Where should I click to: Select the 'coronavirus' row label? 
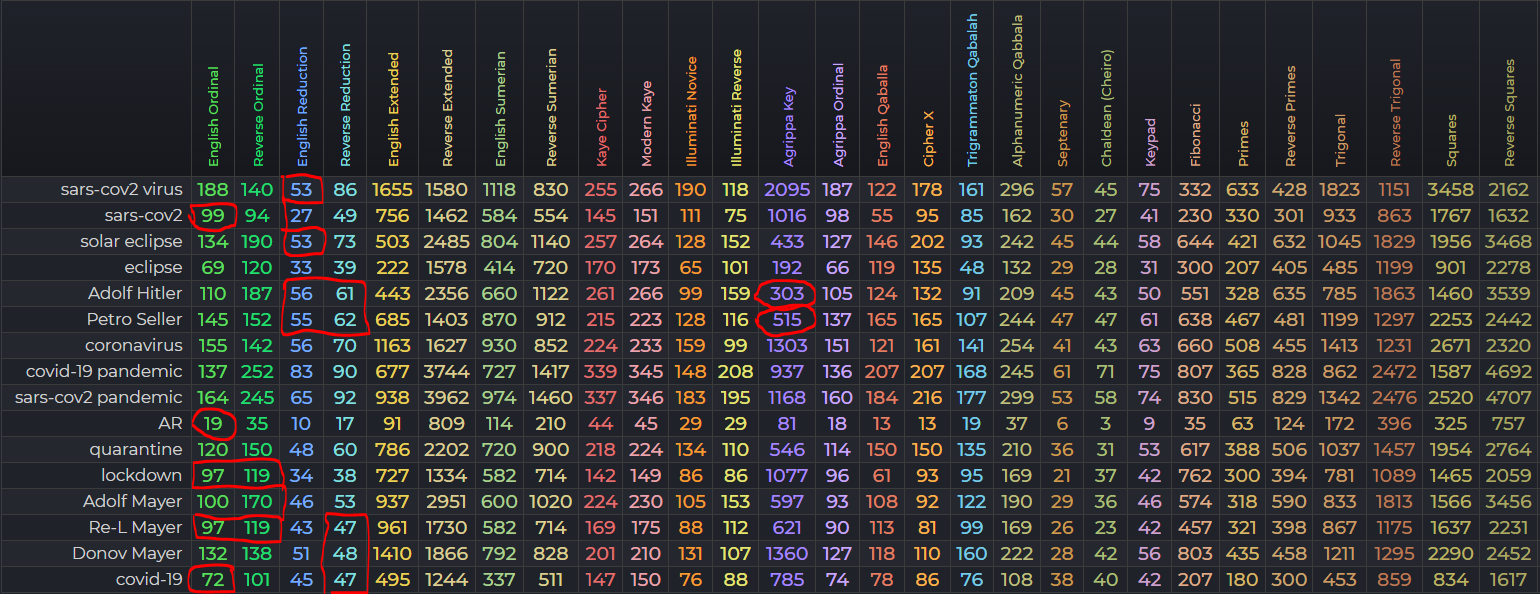[x=134, y=345]
